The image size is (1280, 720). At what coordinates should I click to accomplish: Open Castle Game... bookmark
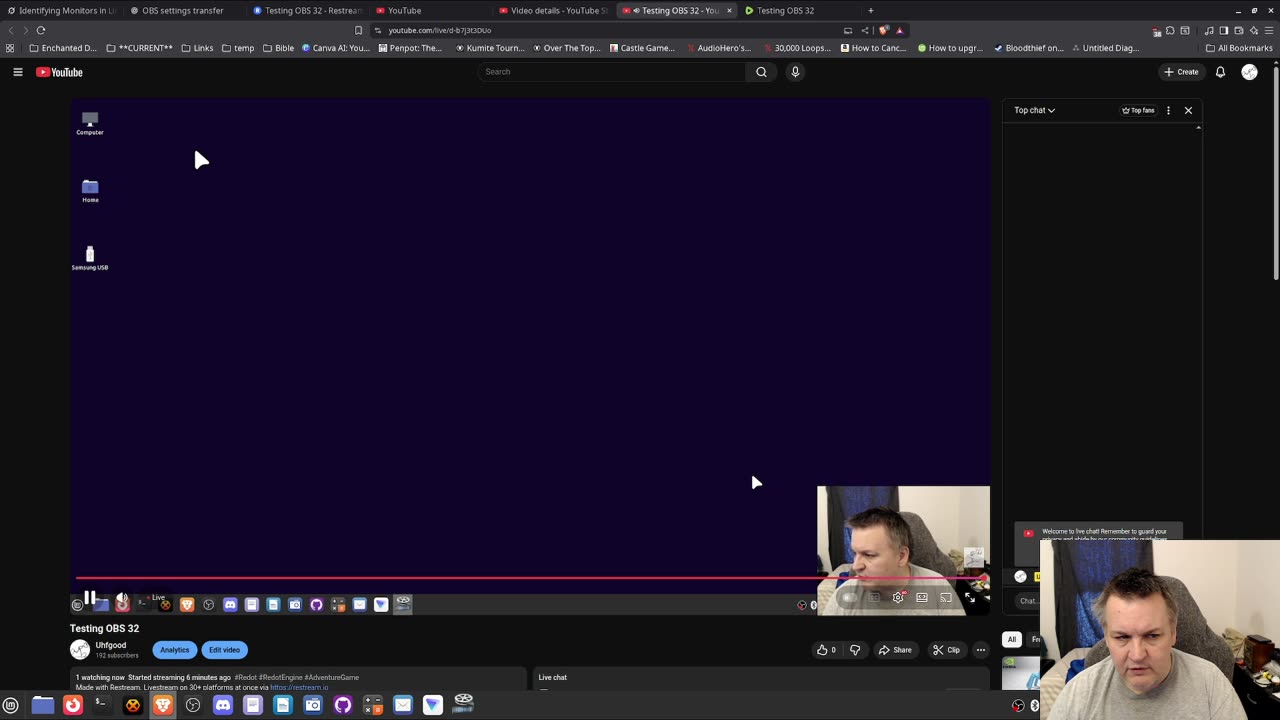click(x=642, y=48)
